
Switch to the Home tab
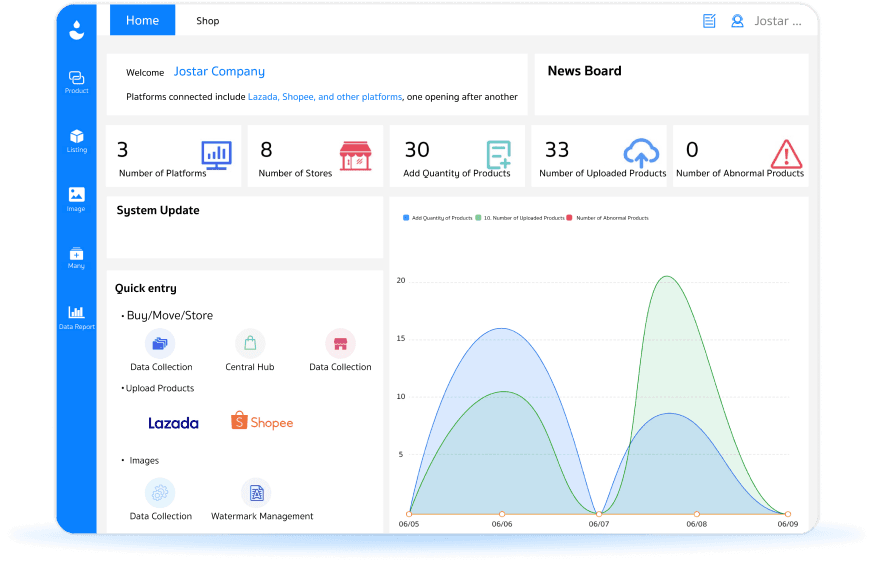[142, 21]
